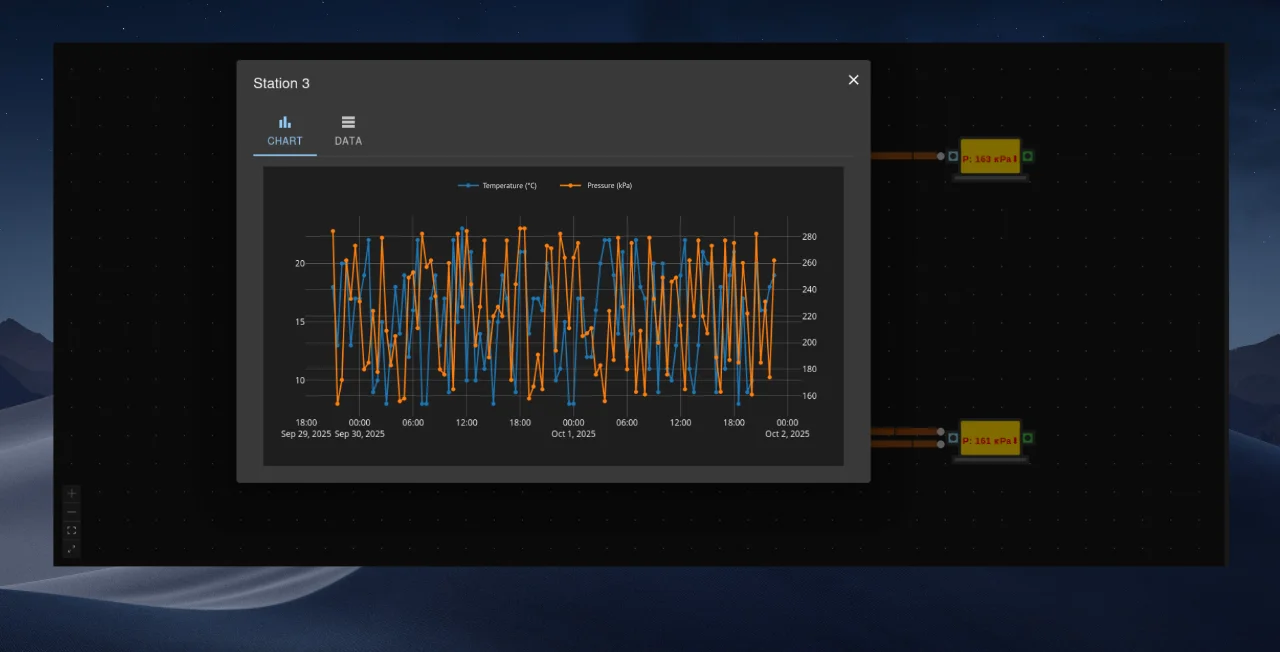Click blue input port of 161 kPa node

point(953,439)
